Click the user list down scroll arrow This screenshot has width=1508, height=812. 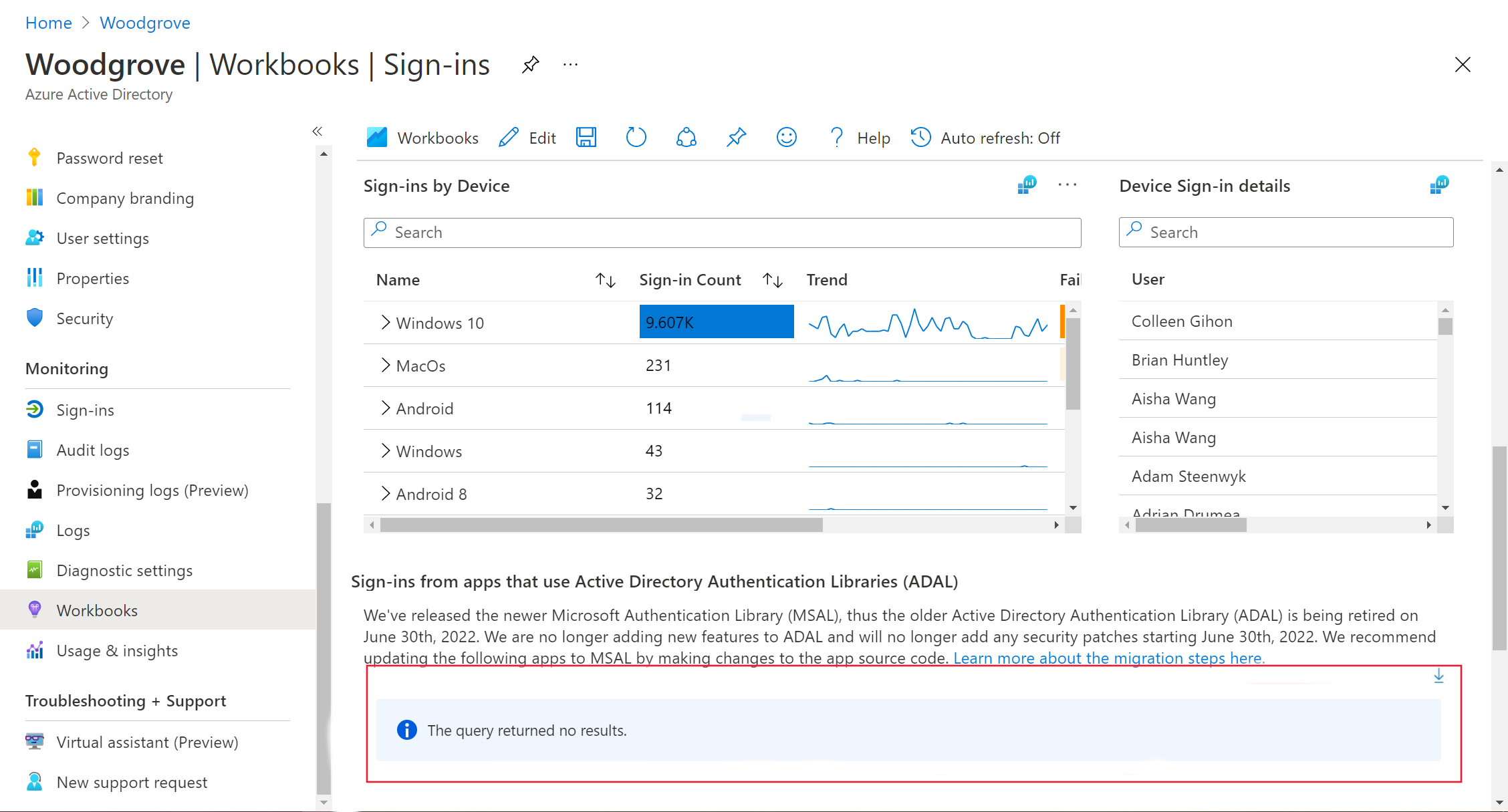point(1445,507)
